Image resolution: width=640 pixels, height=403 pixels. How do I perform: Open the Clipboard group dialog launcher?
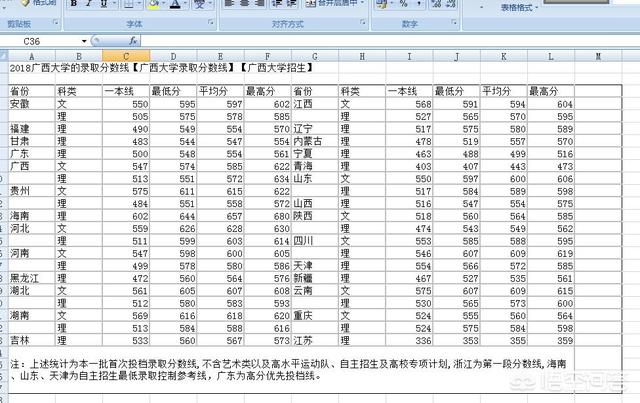[x=55, y=23]
